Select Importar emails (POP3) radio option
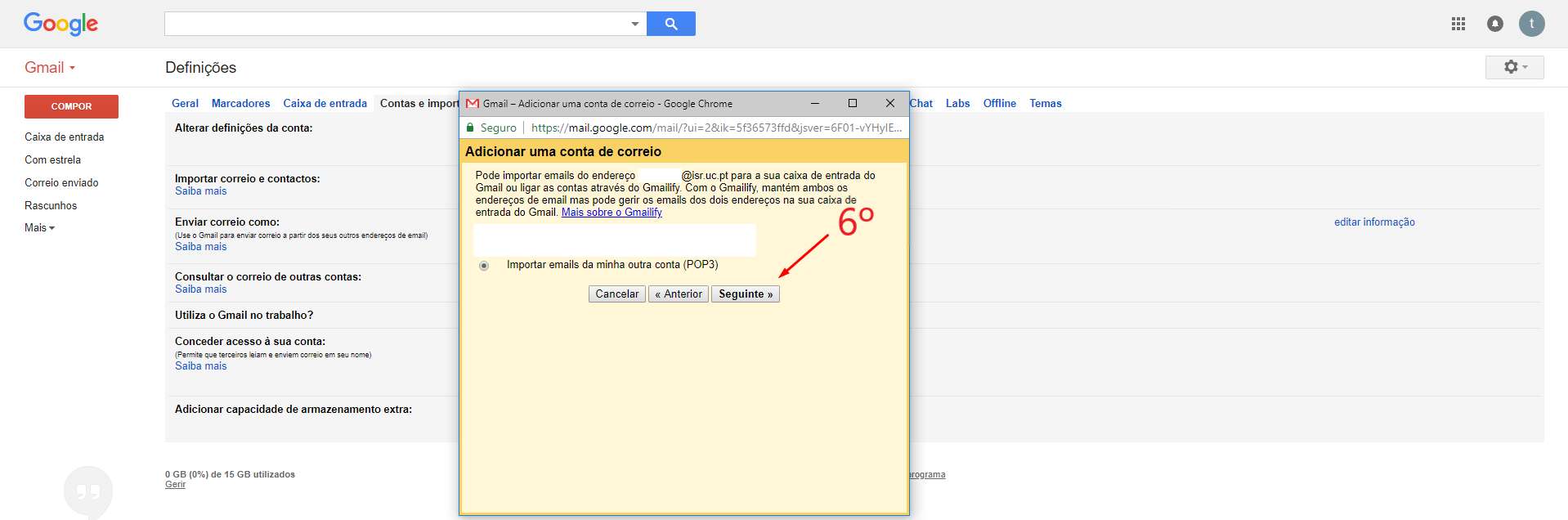 point(484,266)
